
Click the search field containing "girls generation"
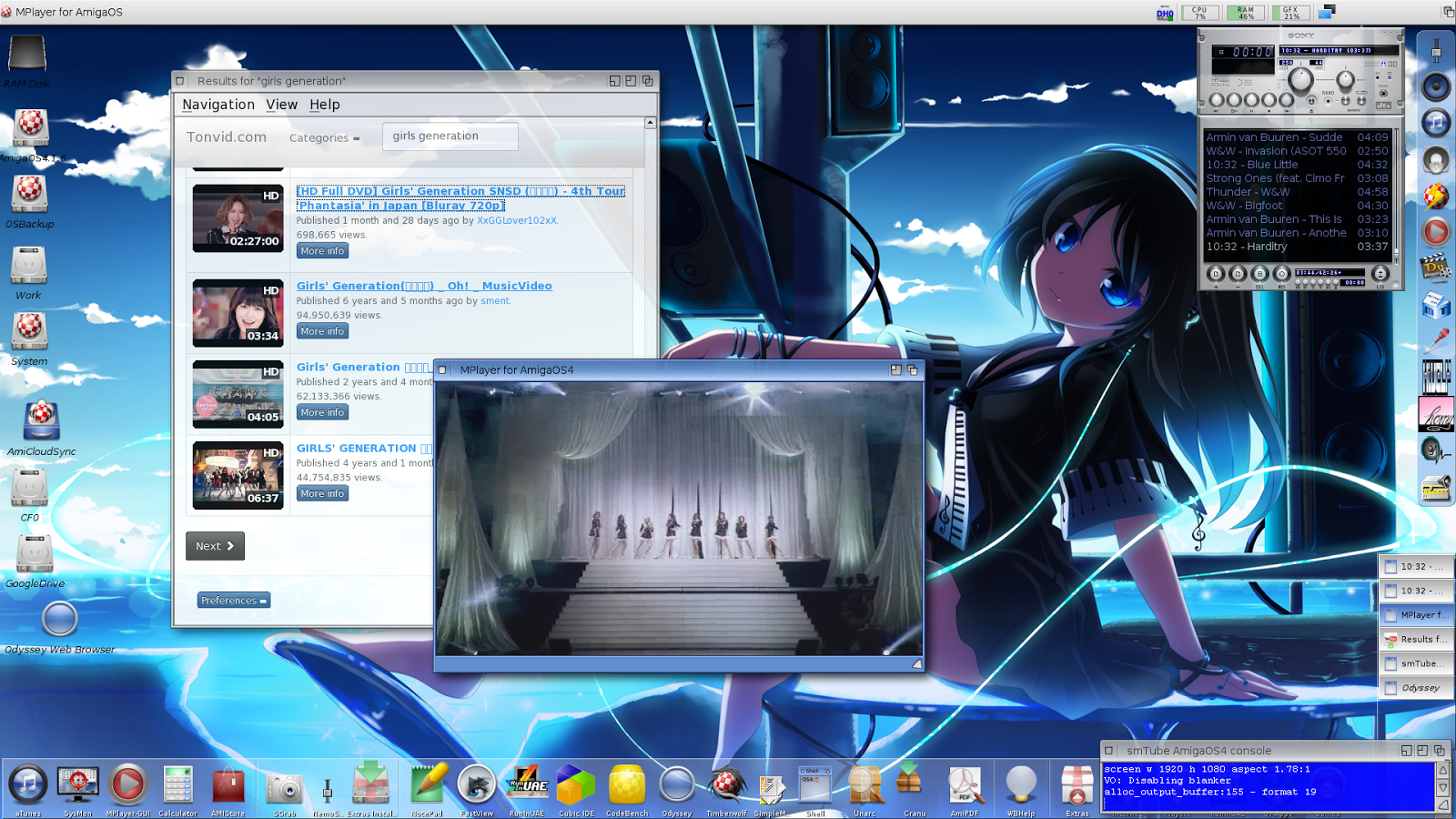point(450,136)
